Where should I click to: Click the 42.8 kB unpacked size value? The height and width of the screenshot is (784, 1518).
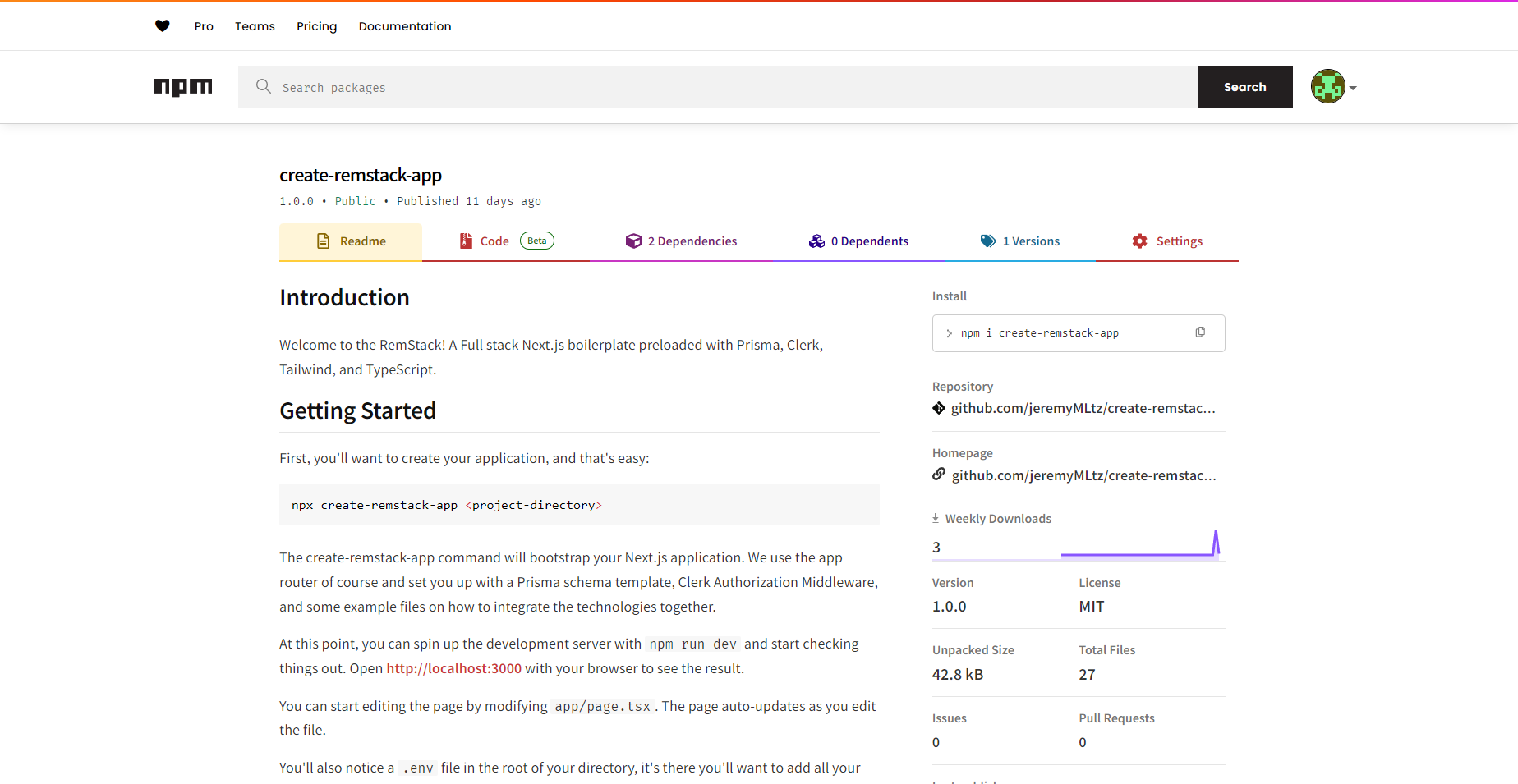957,674
